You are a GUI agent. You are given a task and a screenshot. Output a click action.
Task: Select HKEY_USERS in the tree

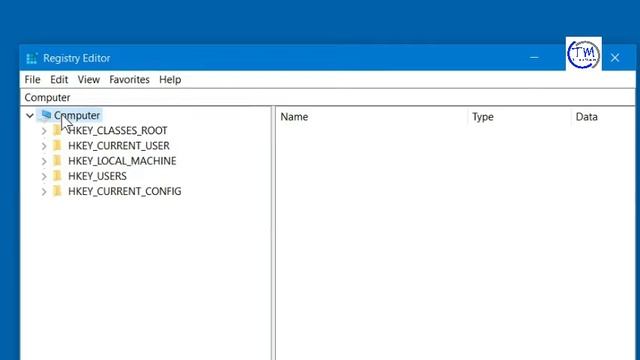(97, 176)
